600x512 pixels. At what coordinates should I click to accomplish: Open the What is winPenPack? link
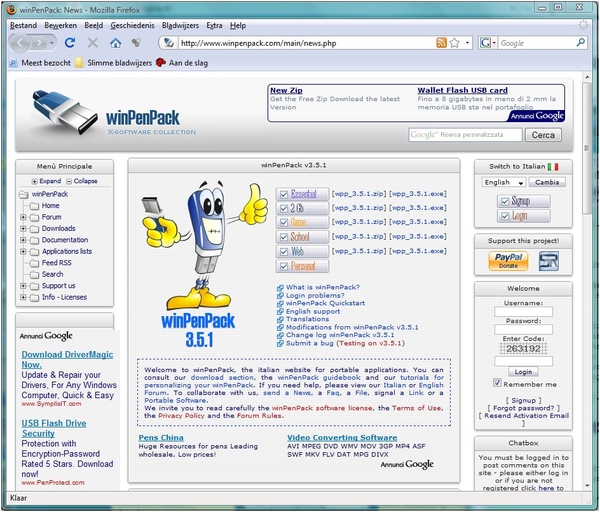tap(323, 287)
